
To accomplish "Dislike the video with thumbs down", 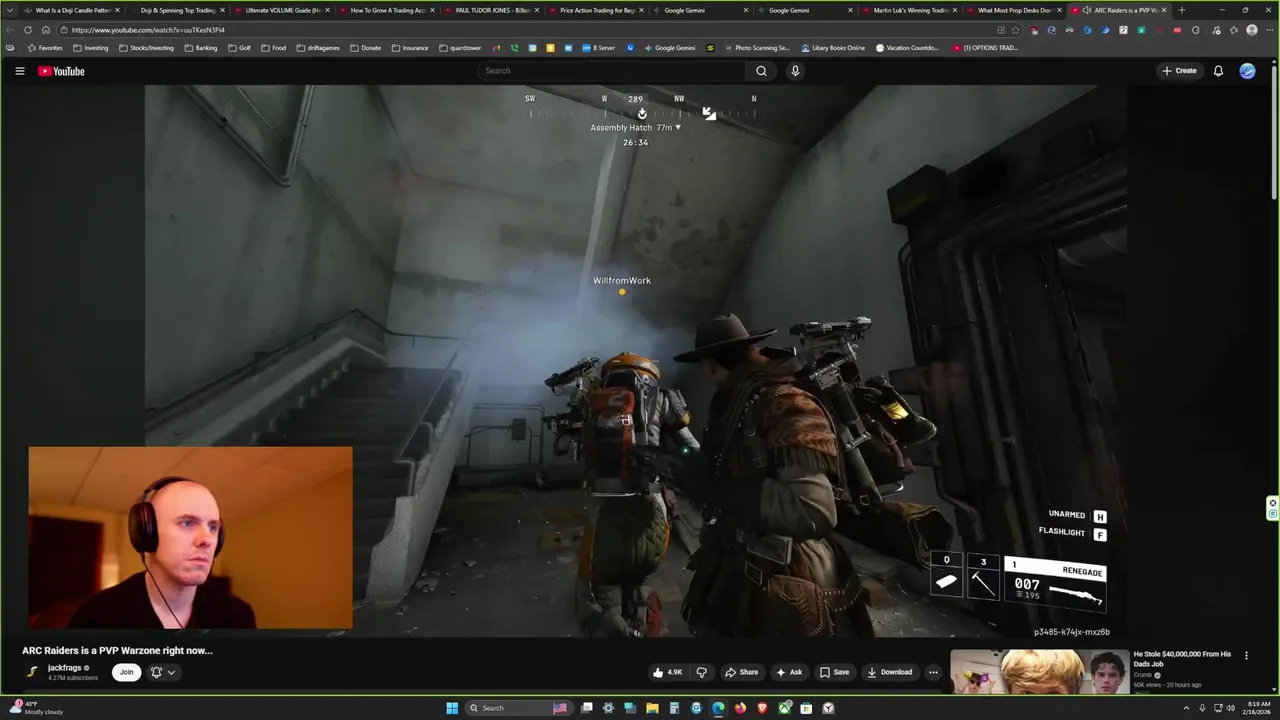I will [701, 672].
